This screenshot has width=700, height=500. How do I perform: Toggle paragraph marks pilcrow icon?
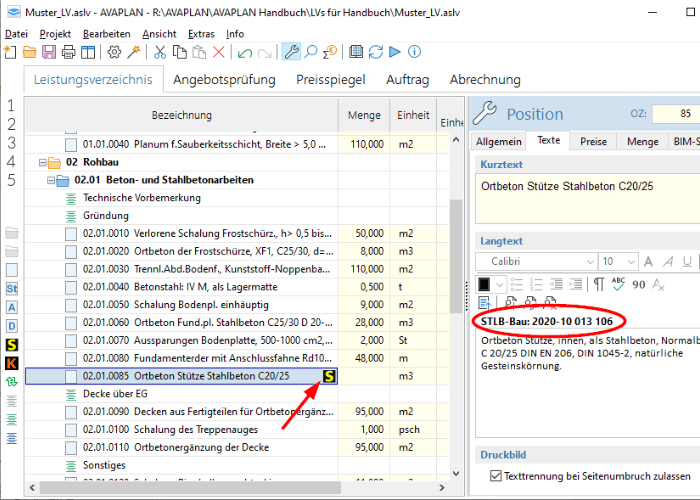tap(599, 284)
